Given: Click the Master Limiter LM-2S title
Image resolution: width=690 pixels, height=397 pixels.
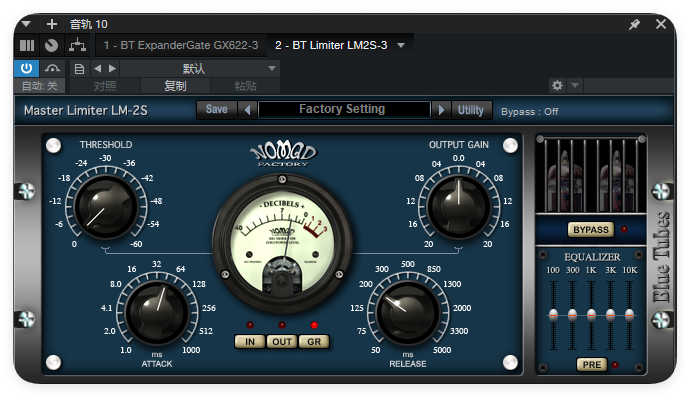Looking at the screenshot, I should click(86, 110).
